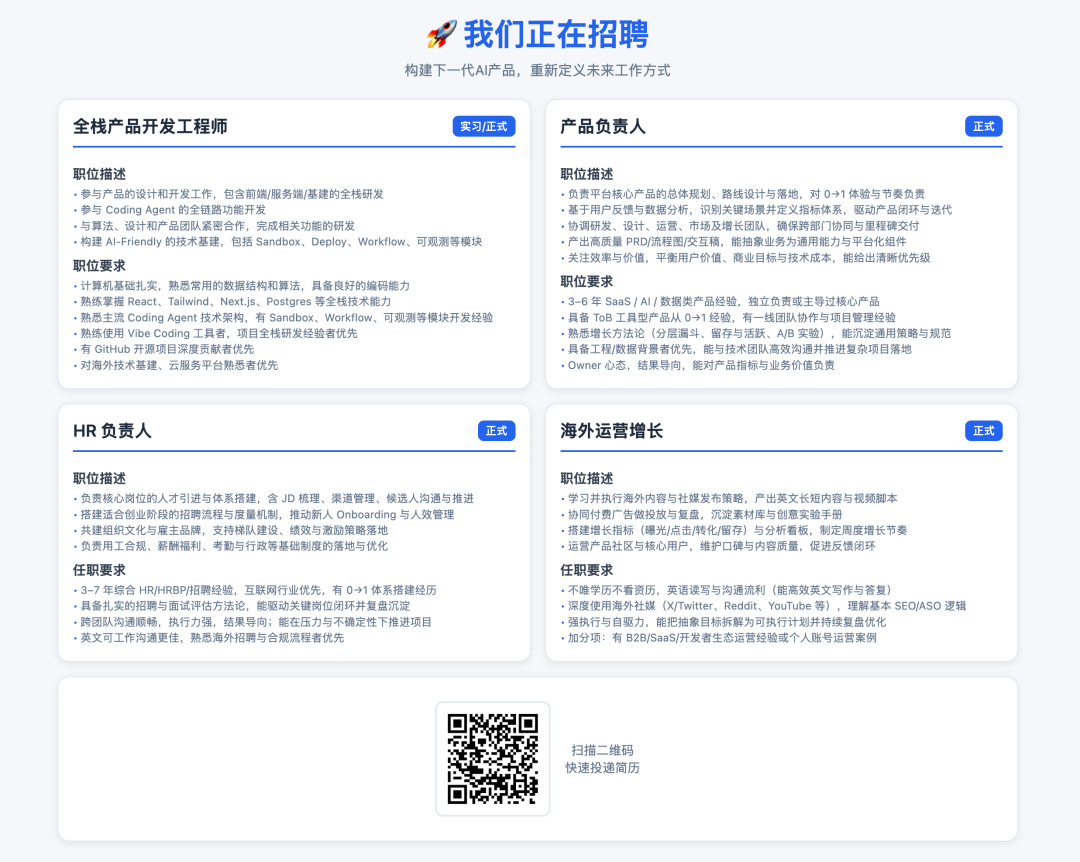
Task: Click the 正式 badge on 产品负责人 card
Action: pyautogui.click(x=984, y=126)
